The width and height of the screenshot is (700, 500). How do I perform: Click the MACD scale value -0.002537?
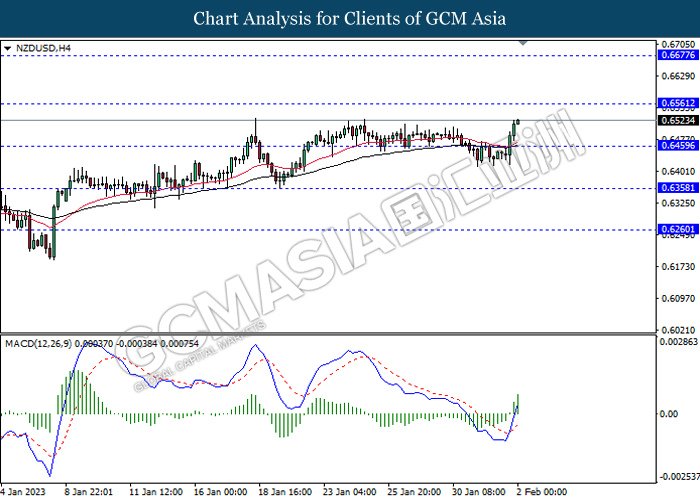679,477
